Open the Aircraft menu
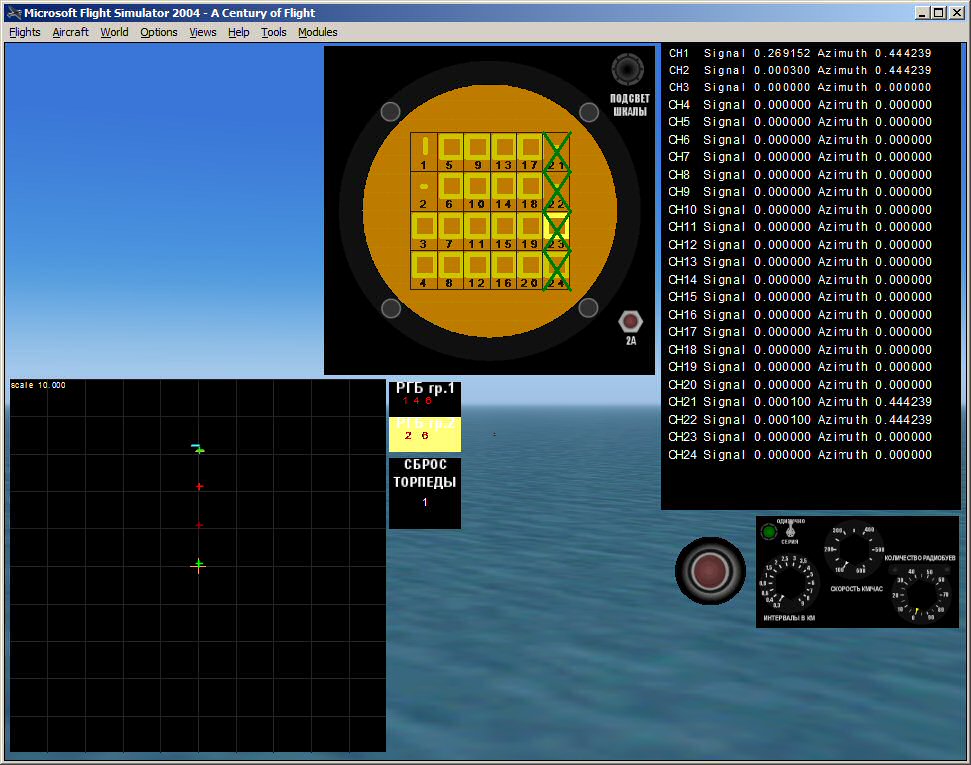This screenshot has height=765, width=971. (70, 32)
